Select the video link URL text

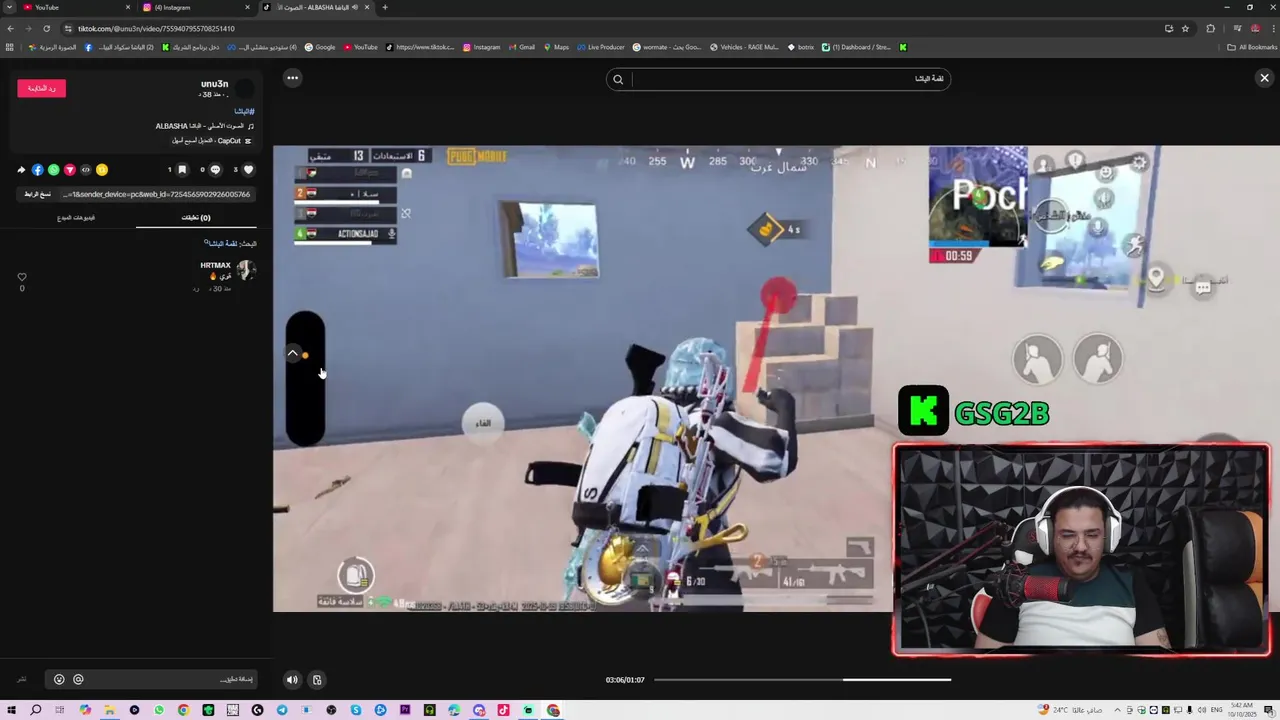[157, 194]
